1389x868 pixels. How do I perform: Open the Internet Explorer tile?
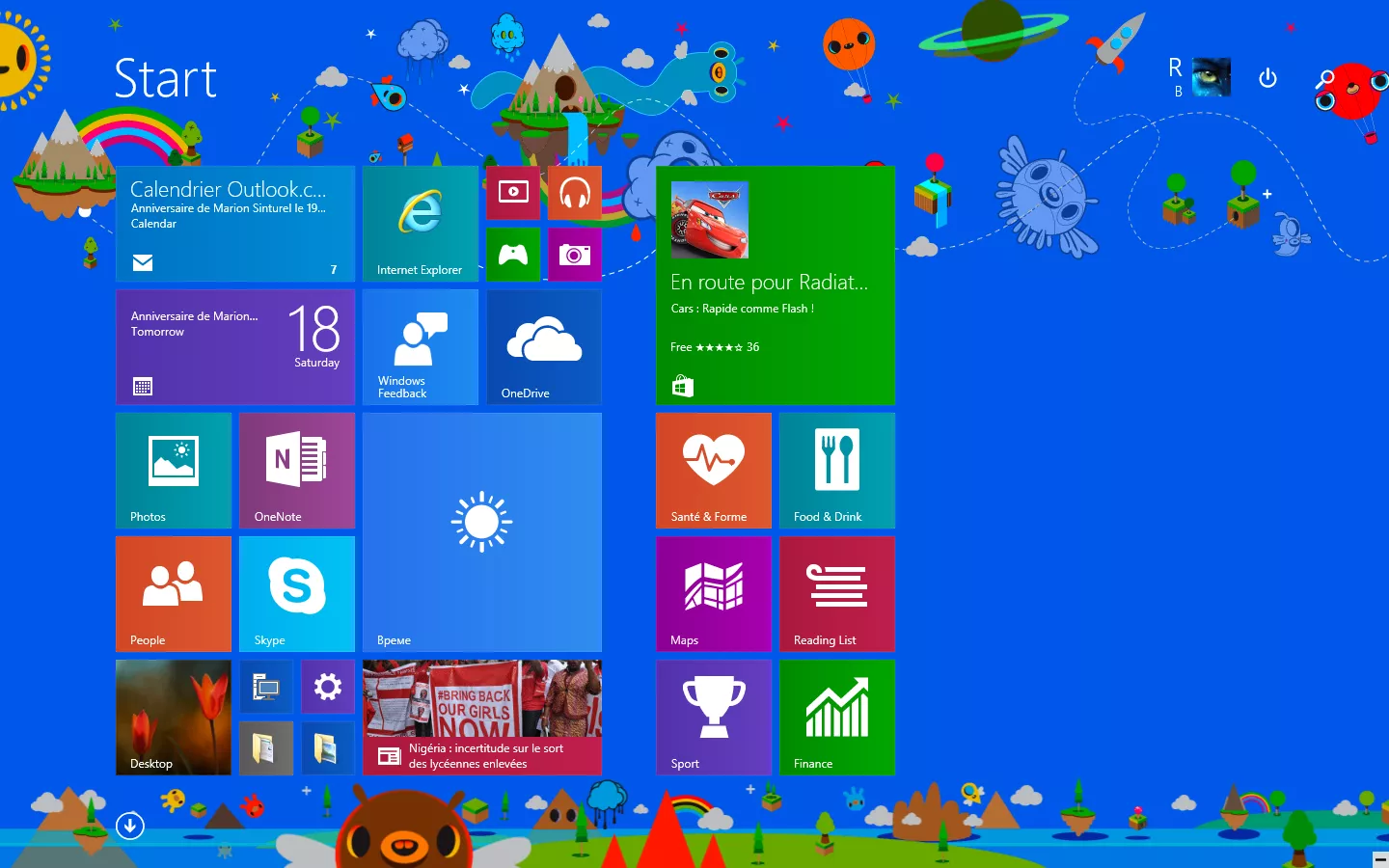point(421,224)
